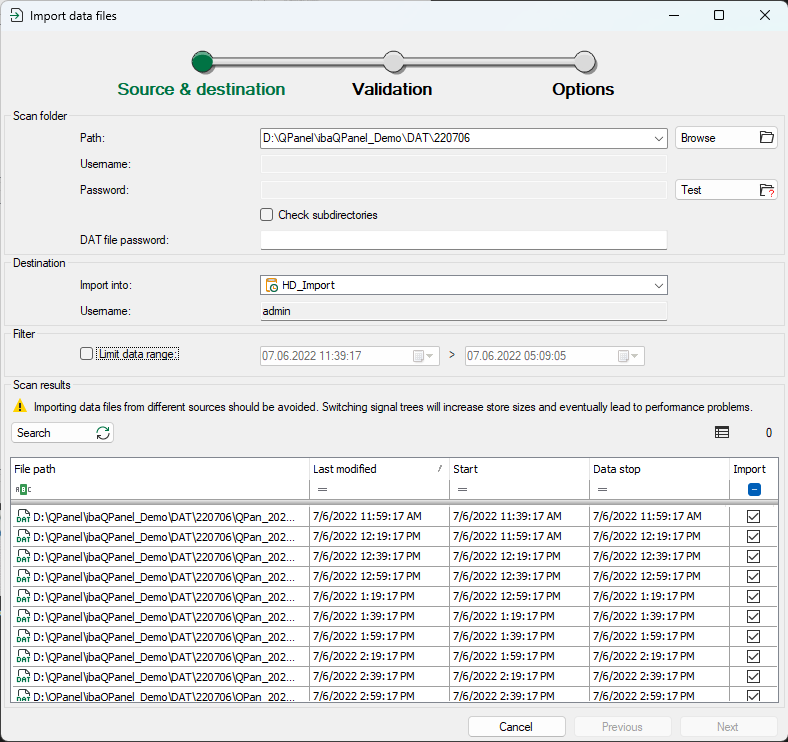The image size is (788, 742).
Task: Click the File path text filter icon
Action: [x=22, y=489]
